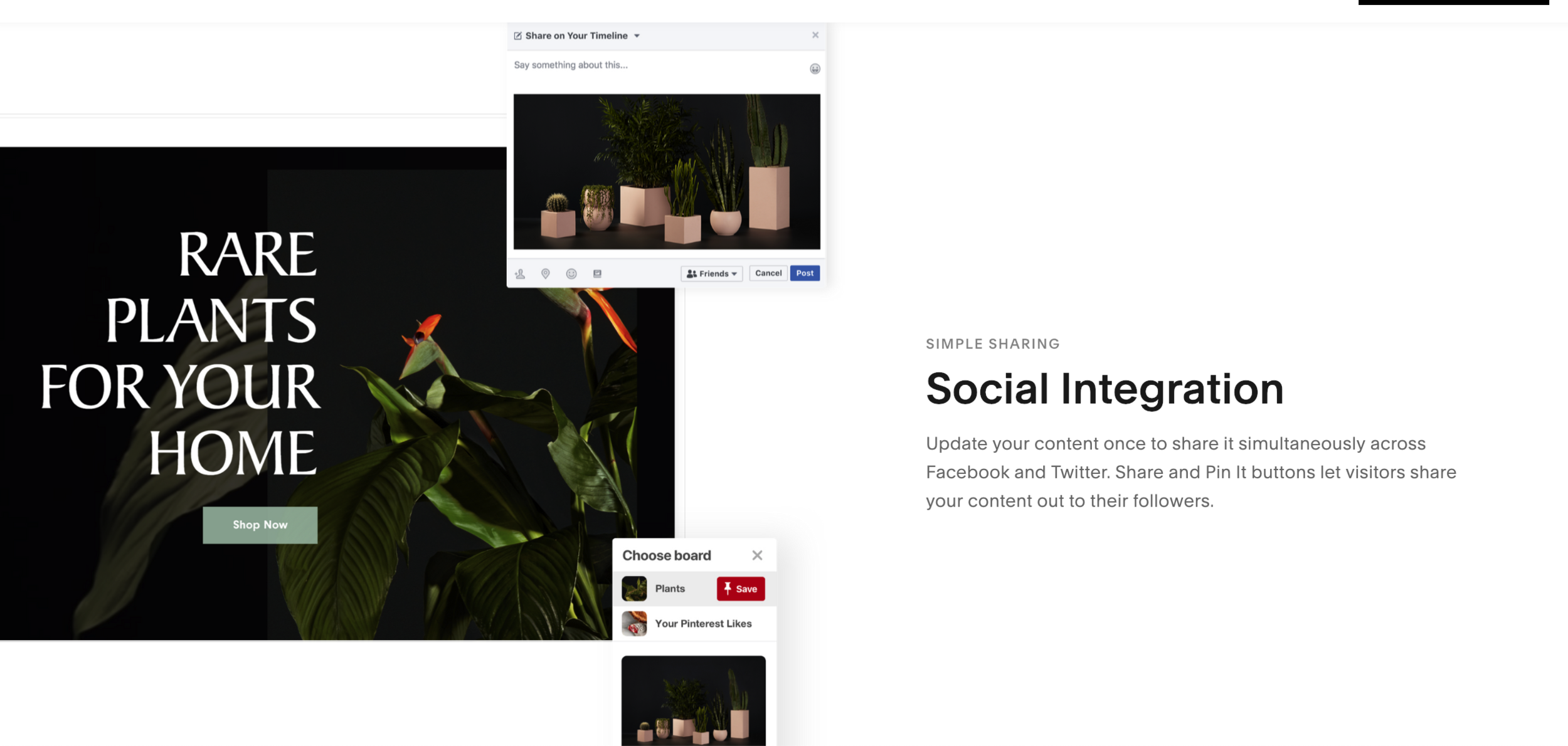Click the pin preview image of plants
Screen dimensions: 1568x746
click(694, 701)
